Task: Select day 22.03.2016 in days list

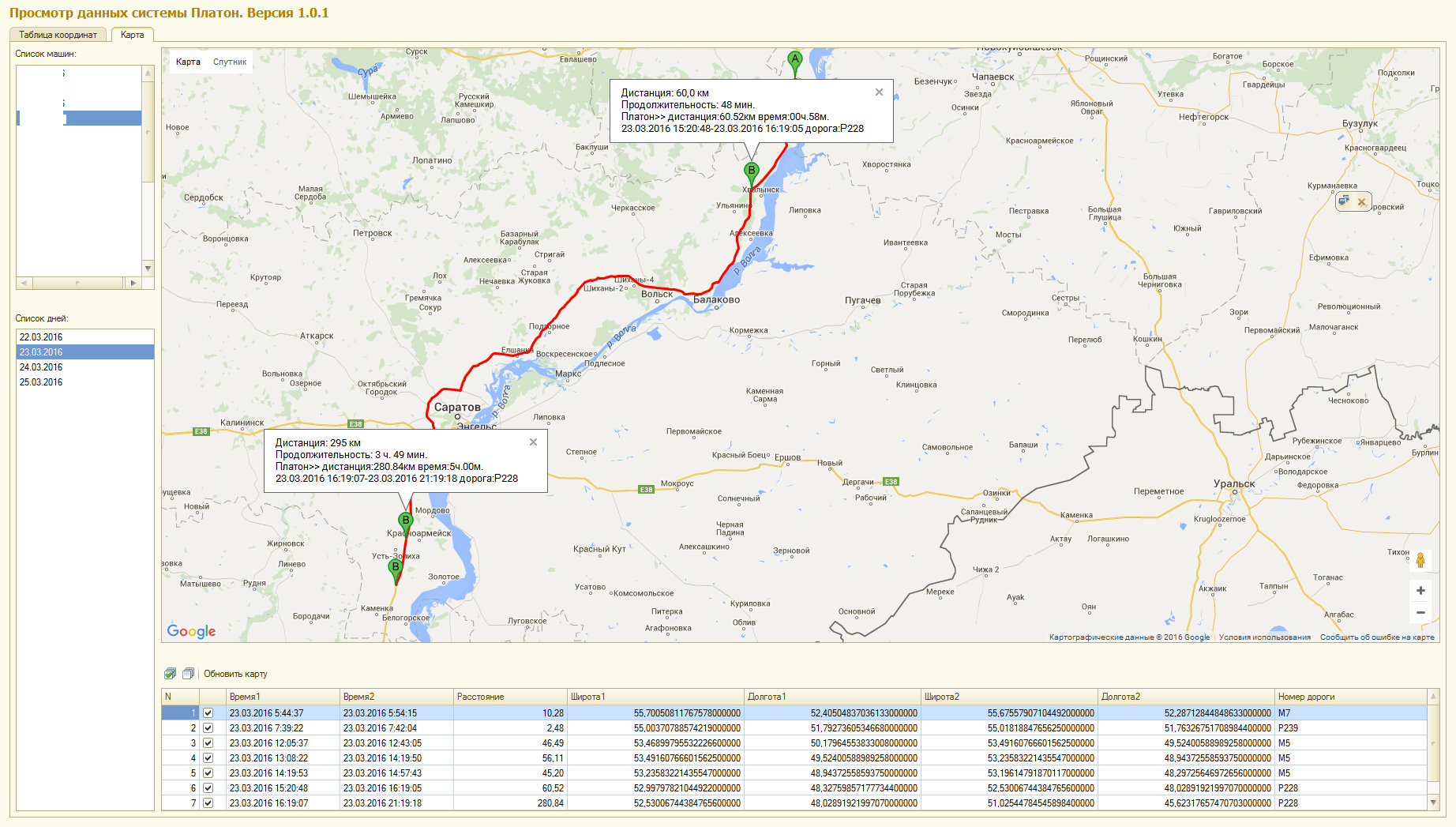Action: [85, 337]
